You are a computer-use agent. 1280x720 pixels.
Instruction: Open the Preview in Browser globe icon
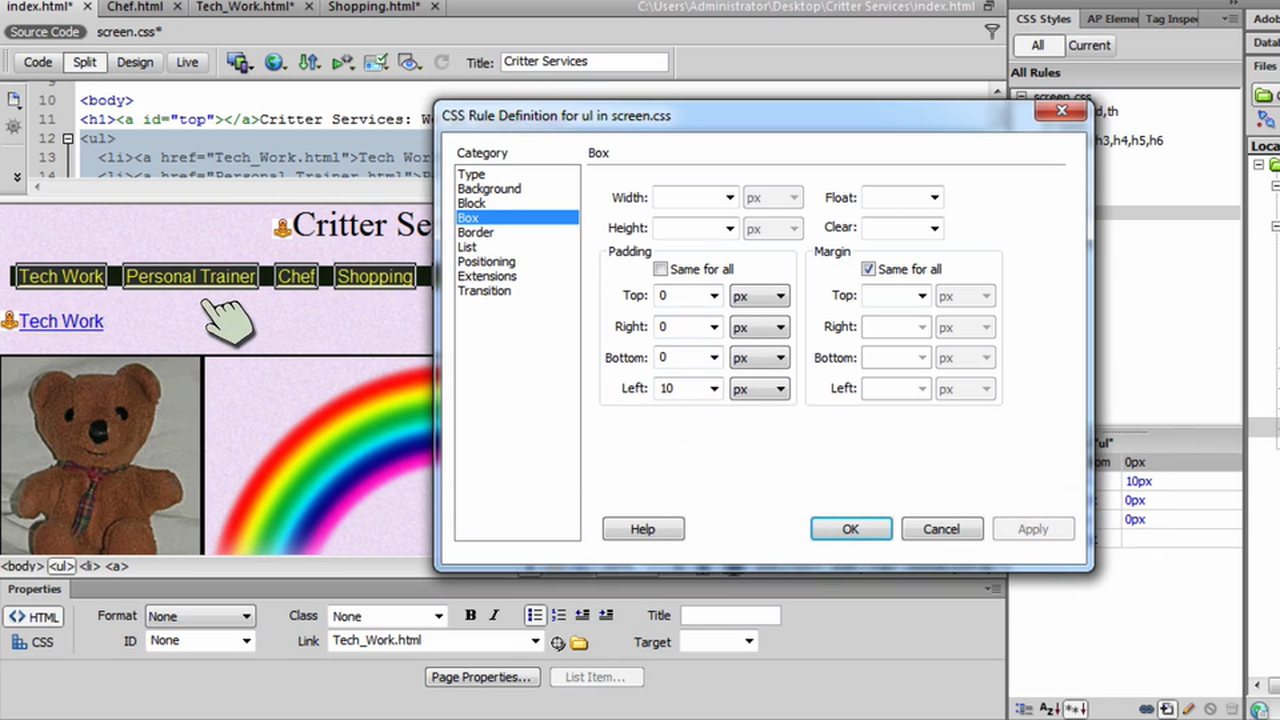click(x=275, y=61)
